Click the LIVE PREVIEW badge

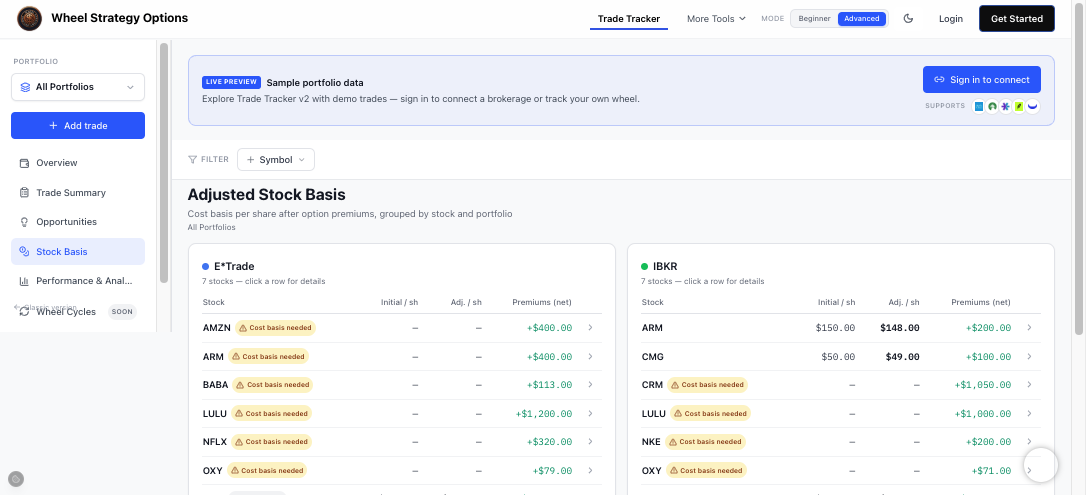point(231,82)
